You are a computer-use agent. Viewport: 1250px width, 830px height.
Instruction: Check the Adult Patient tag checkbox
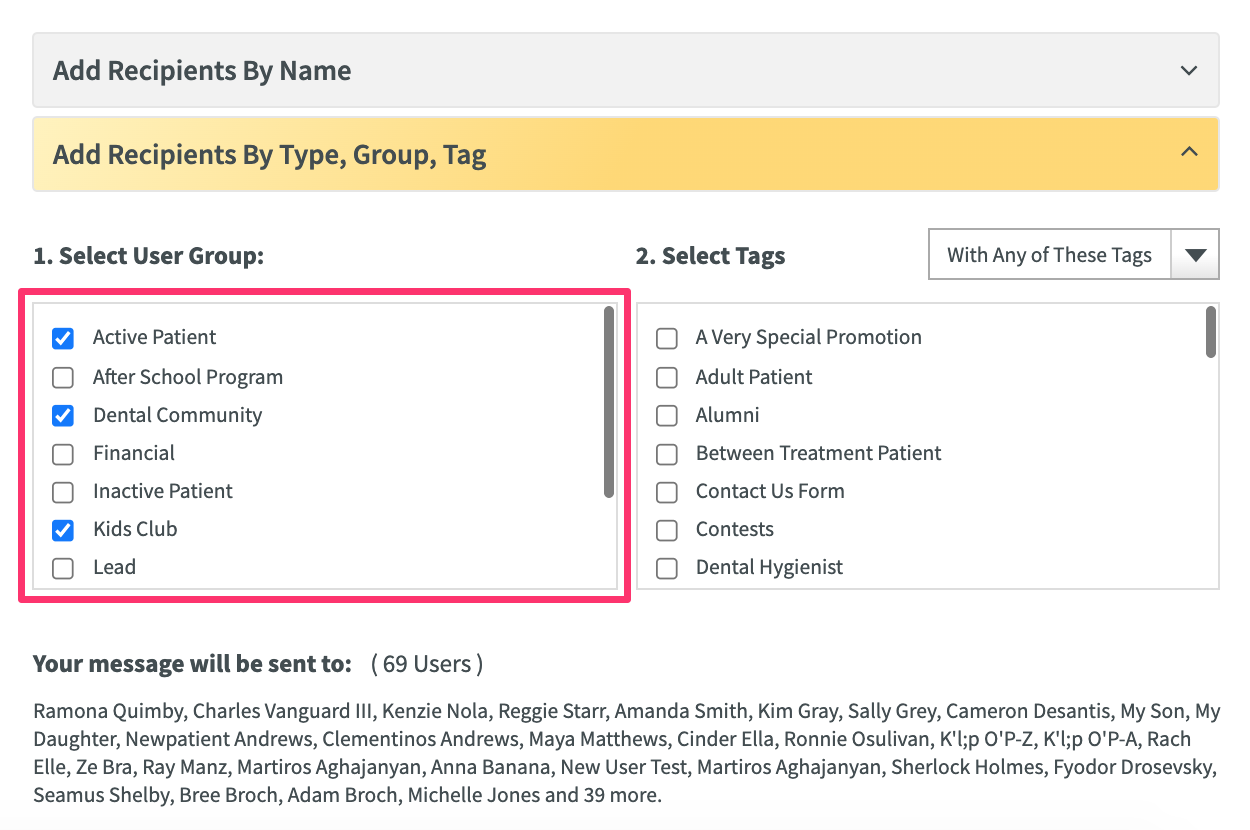666,377
